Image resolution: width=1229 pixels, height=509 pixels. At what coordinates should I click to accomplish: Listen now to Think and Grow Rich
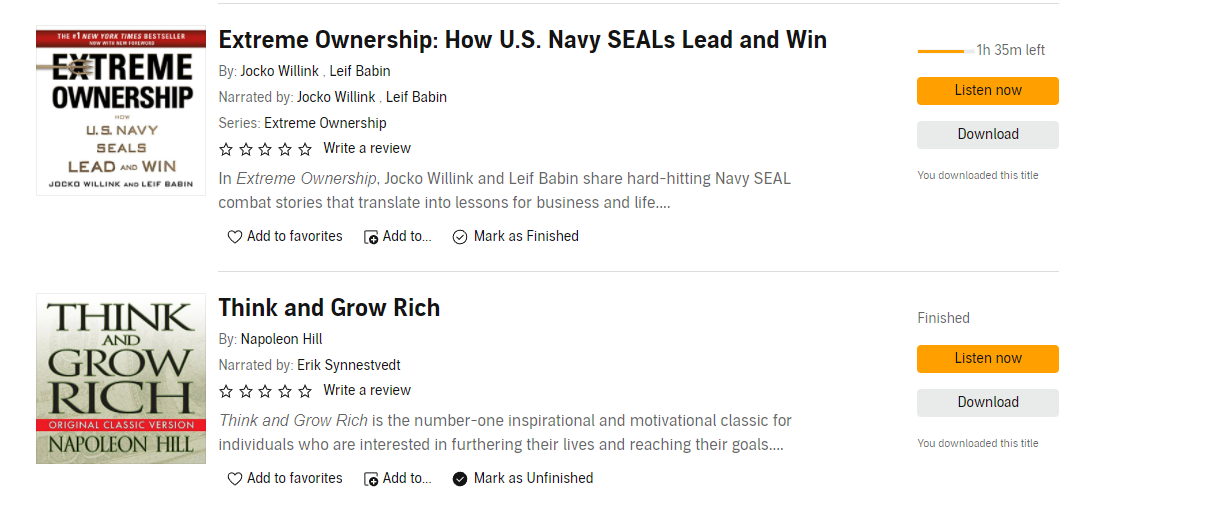point(987,359)
